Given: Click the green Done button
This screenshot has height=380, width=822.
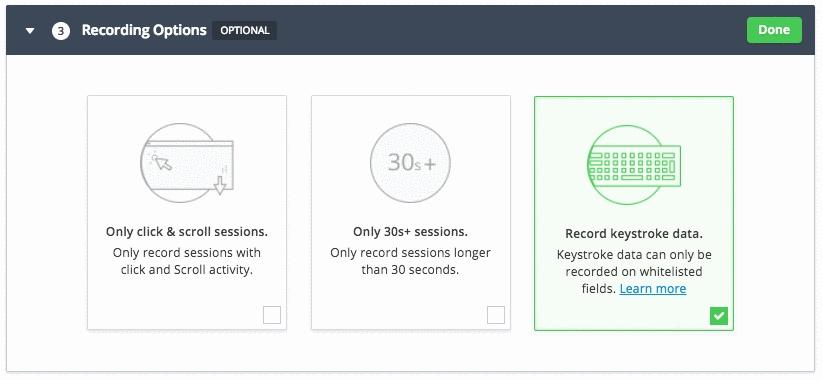Looking at the screenshot, I should pyautogui.click(x=774, y=30).
